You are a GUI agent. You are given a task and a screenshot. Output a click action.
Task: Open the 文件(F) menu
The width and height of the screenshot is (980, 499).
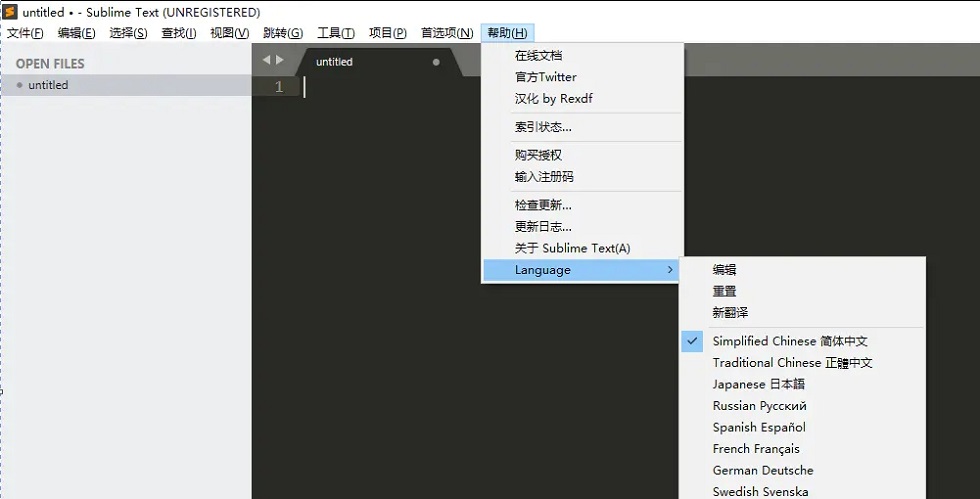point(25,33)
